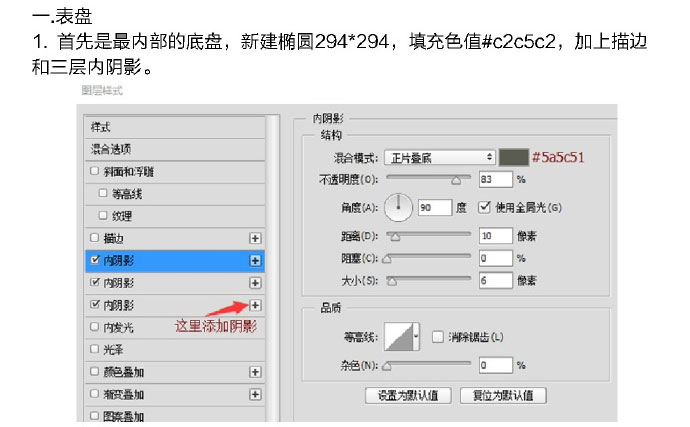This screenshot has height=427, width=690.
Task: Enable the 斜面和浮雕 checkbox
Action: click(94, 171)
